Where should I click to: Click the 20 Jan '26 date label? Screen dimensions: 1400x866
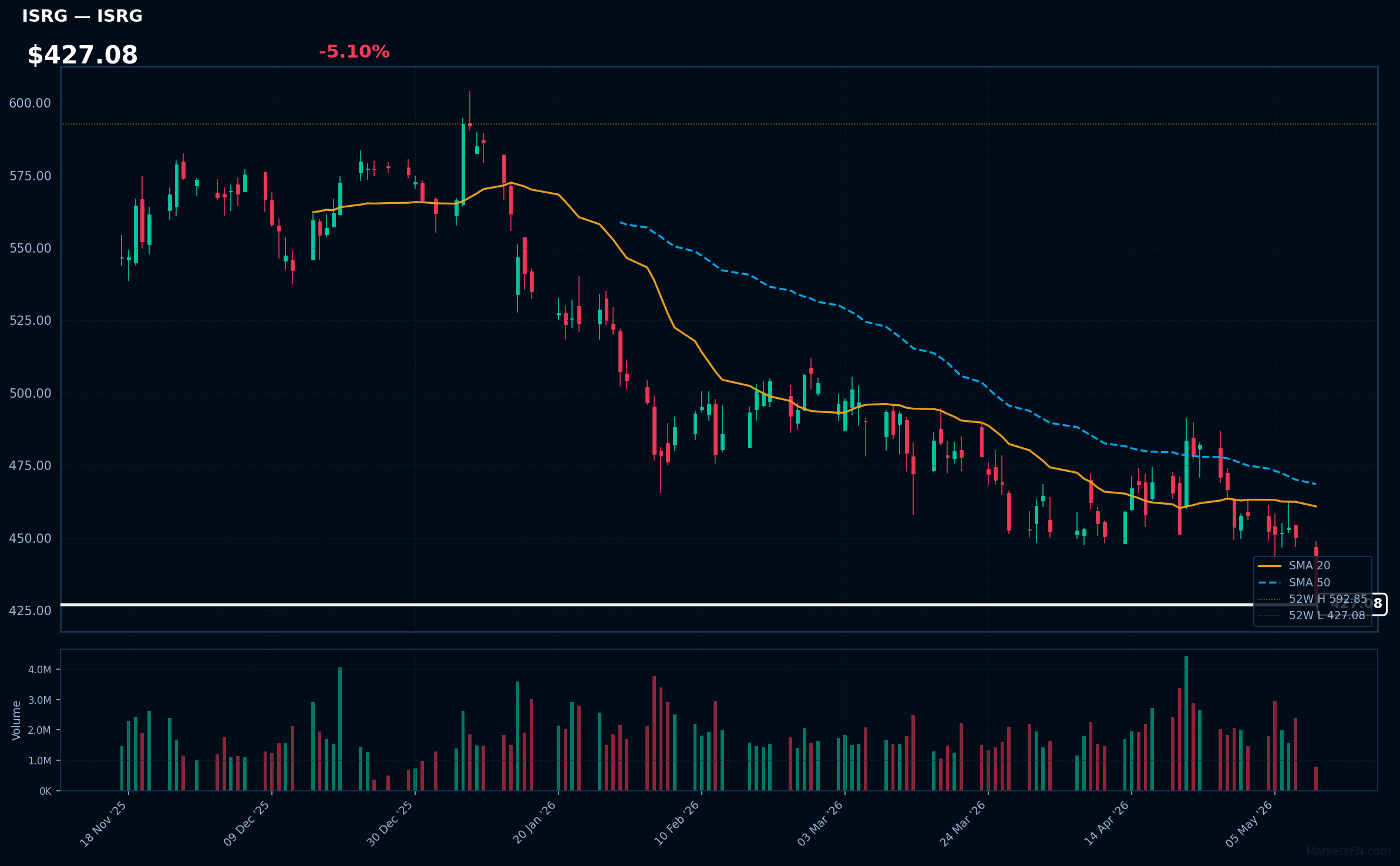point(534,824)
